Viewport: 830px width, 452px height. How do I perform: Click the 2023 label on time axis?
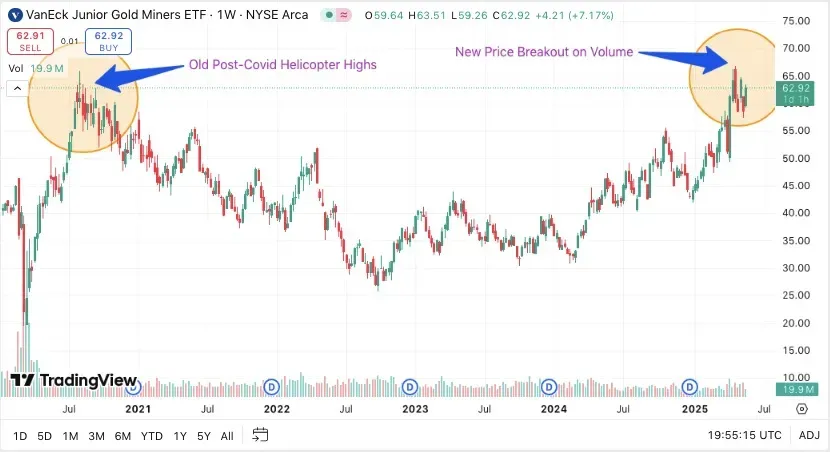pyautogui.click(x=415, y=409)
